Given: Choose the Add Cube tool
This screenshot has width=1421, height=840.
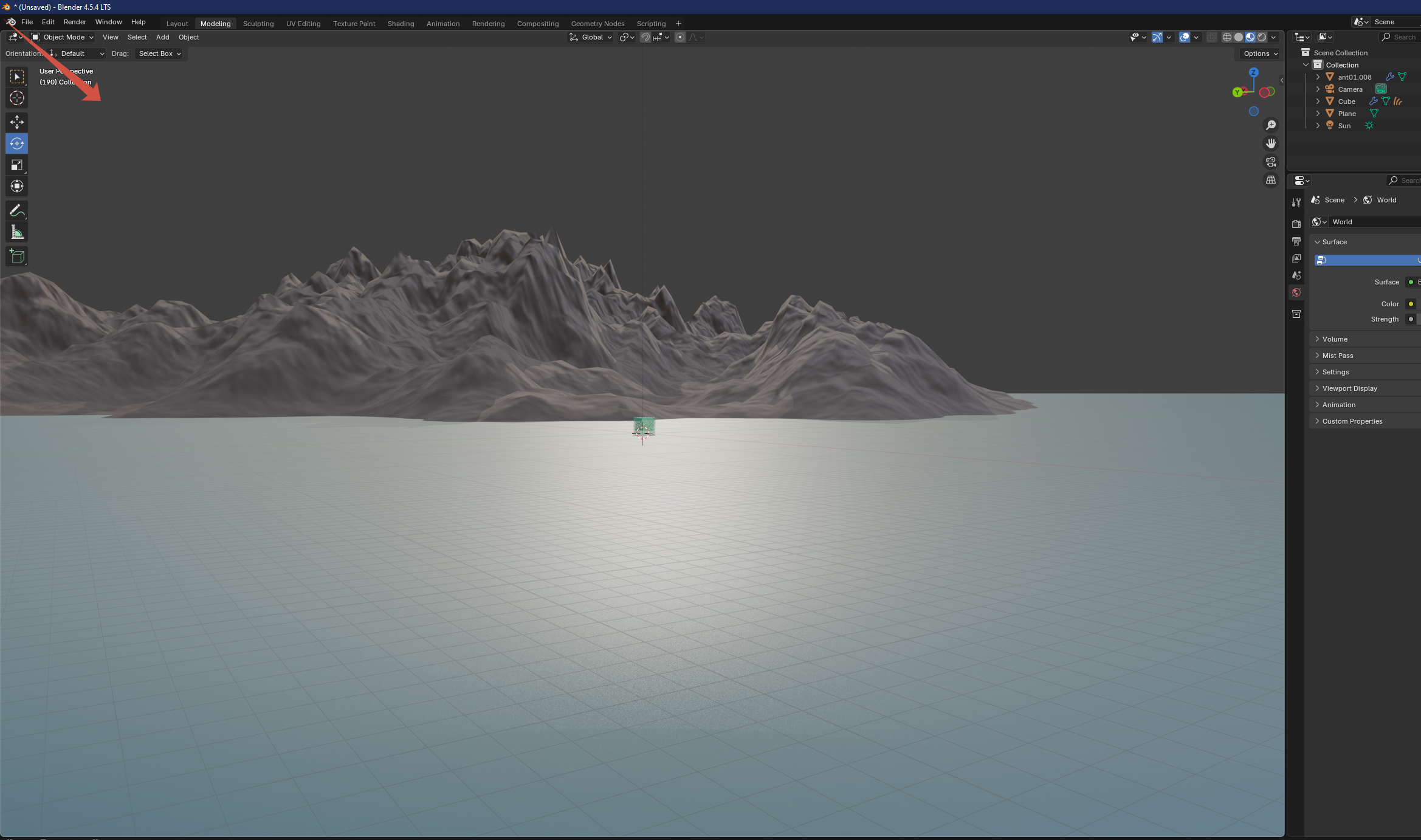Looking at the screenshot, I should (16, 256).
